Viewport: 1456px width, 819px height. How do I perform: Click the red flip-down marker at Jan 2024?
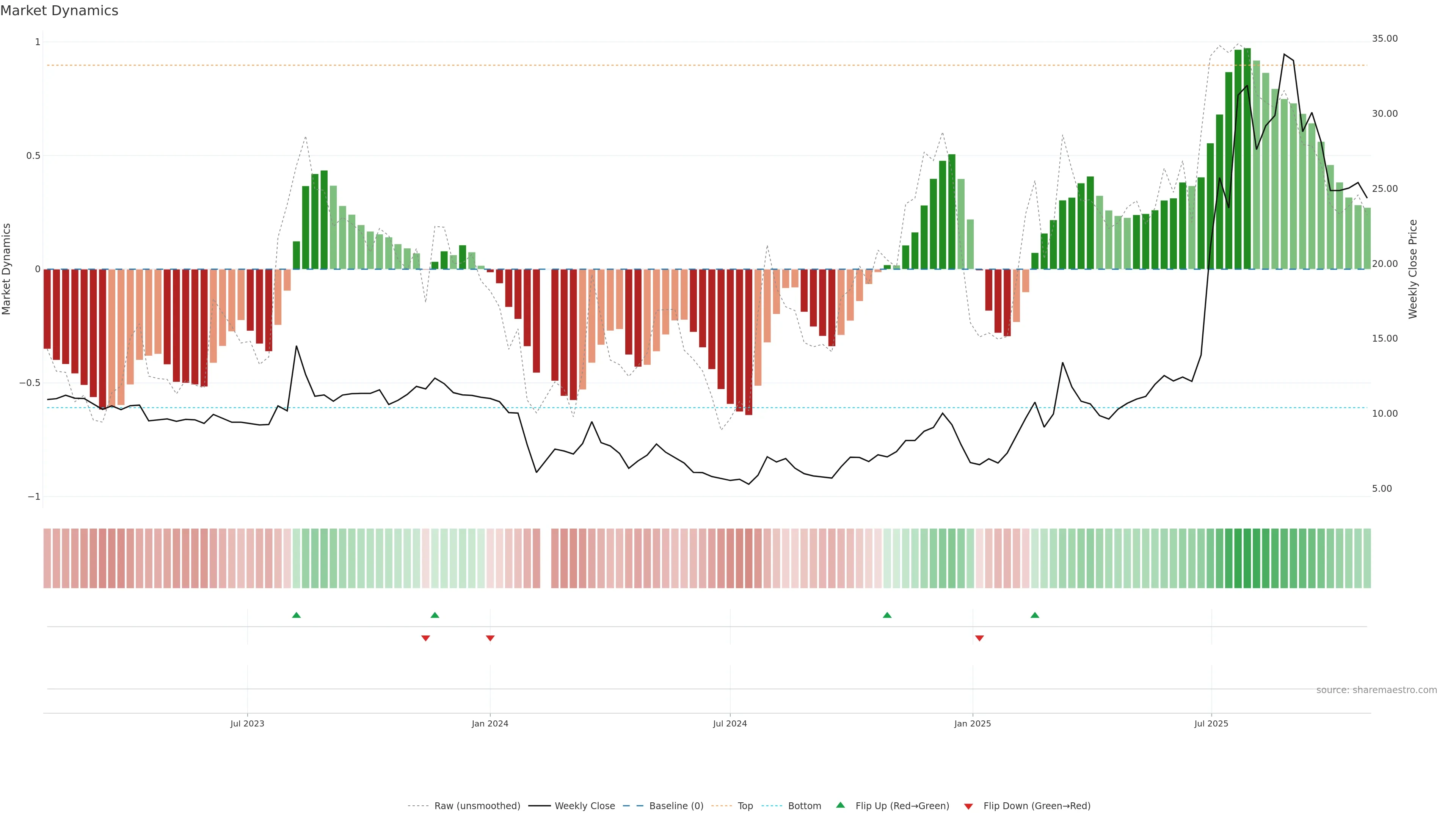[x=490, y=638]
